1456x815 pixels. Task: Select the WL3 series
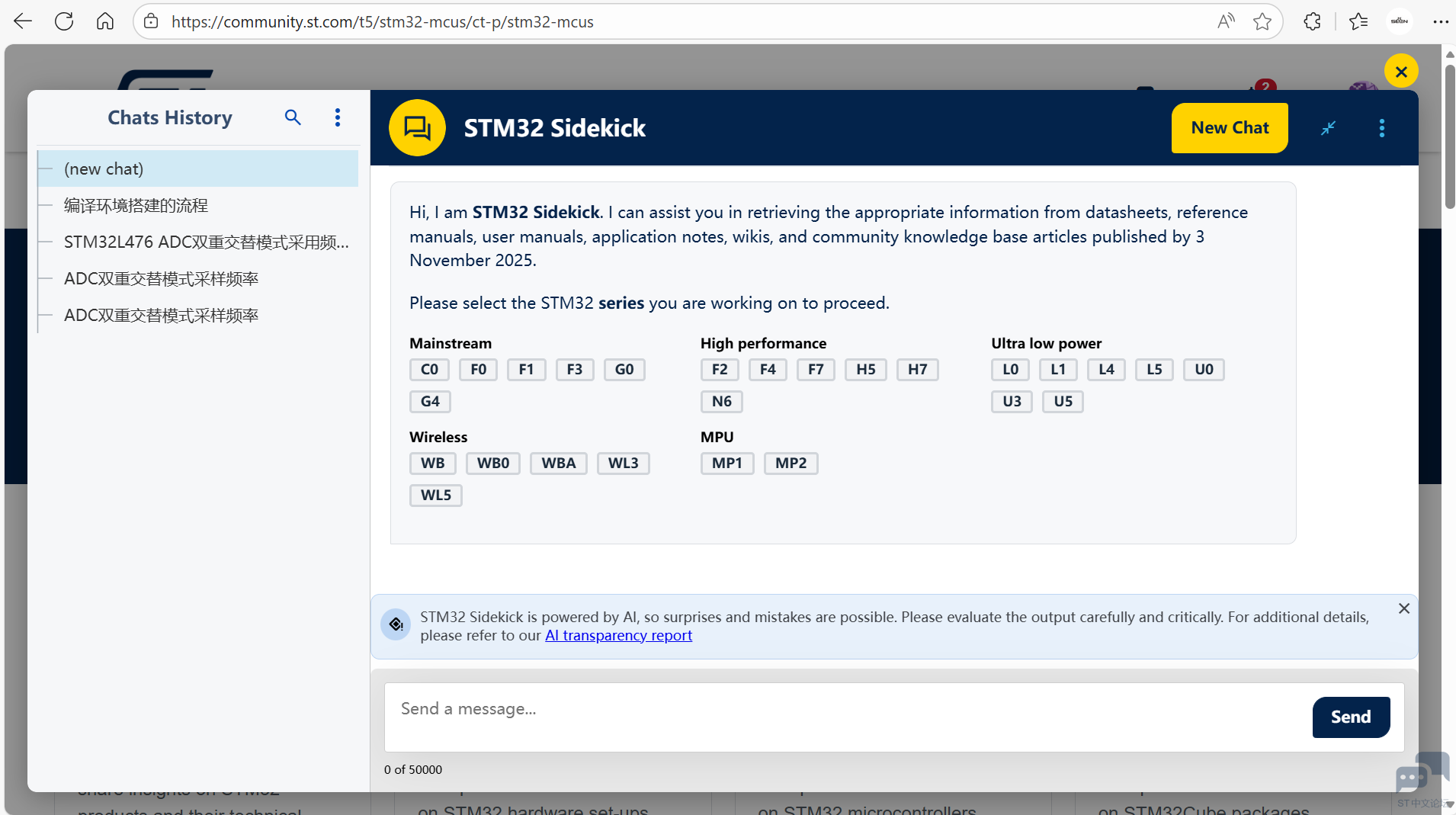[x=623, y=464]
